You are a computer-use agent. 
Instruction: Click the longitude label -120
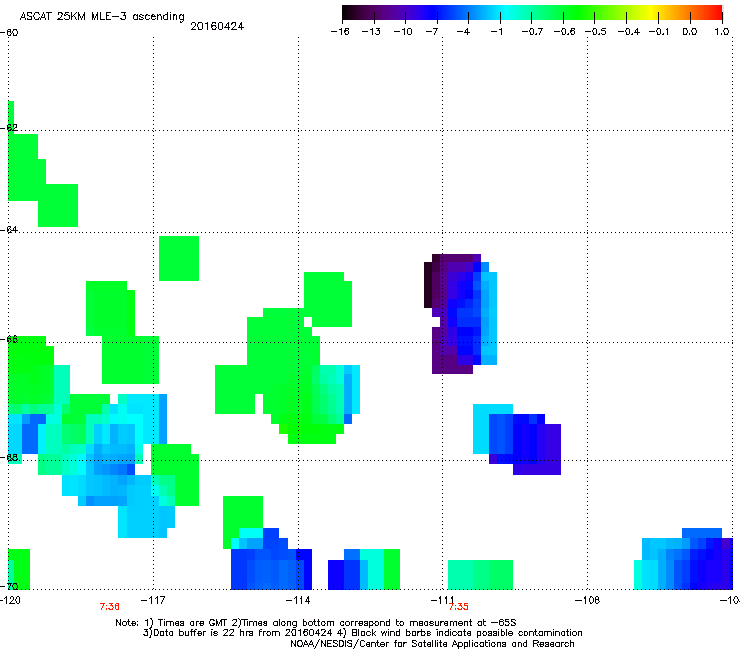pos(10,600)
